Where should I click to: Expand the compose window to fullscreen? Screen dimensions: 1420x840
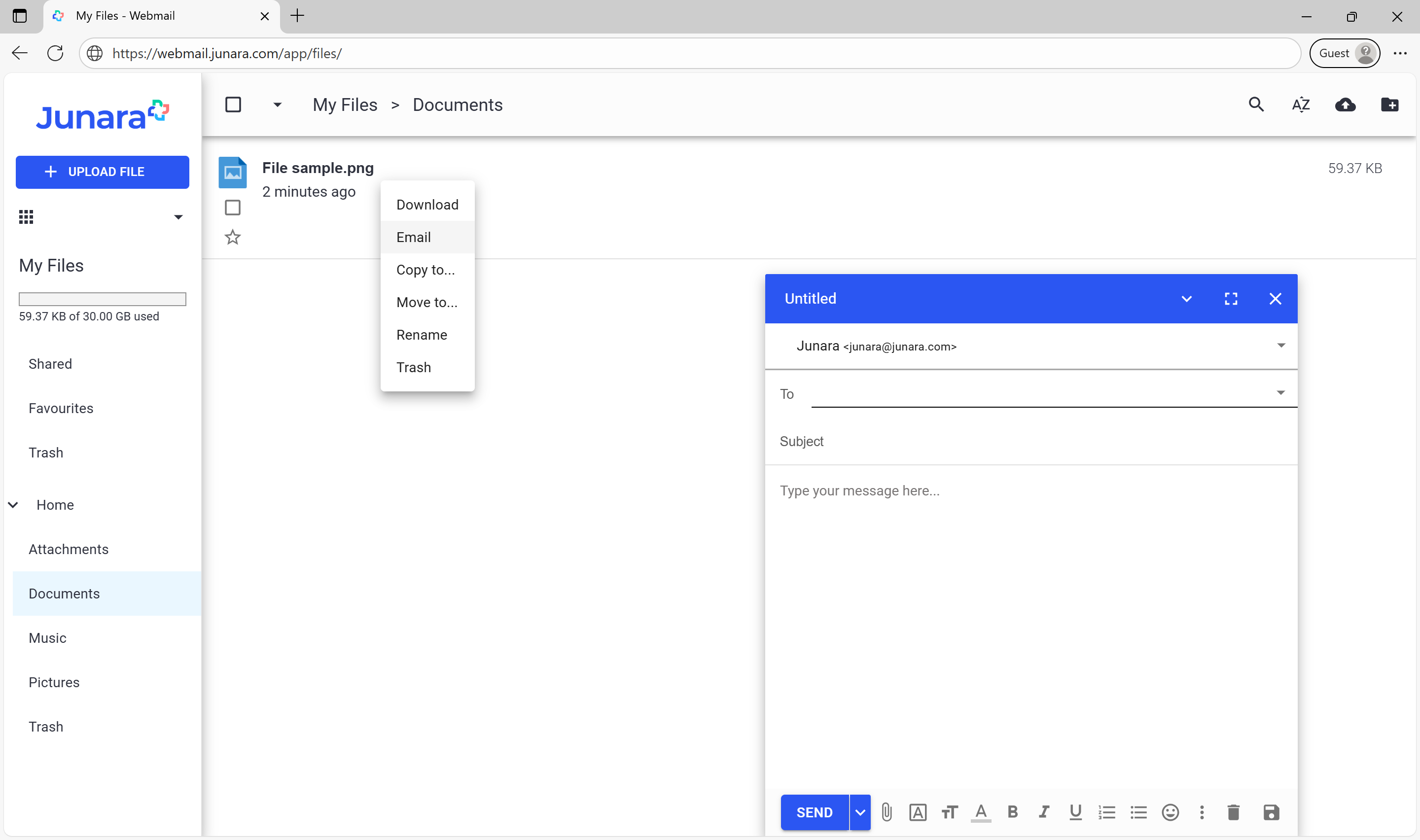click(1230, 298)
